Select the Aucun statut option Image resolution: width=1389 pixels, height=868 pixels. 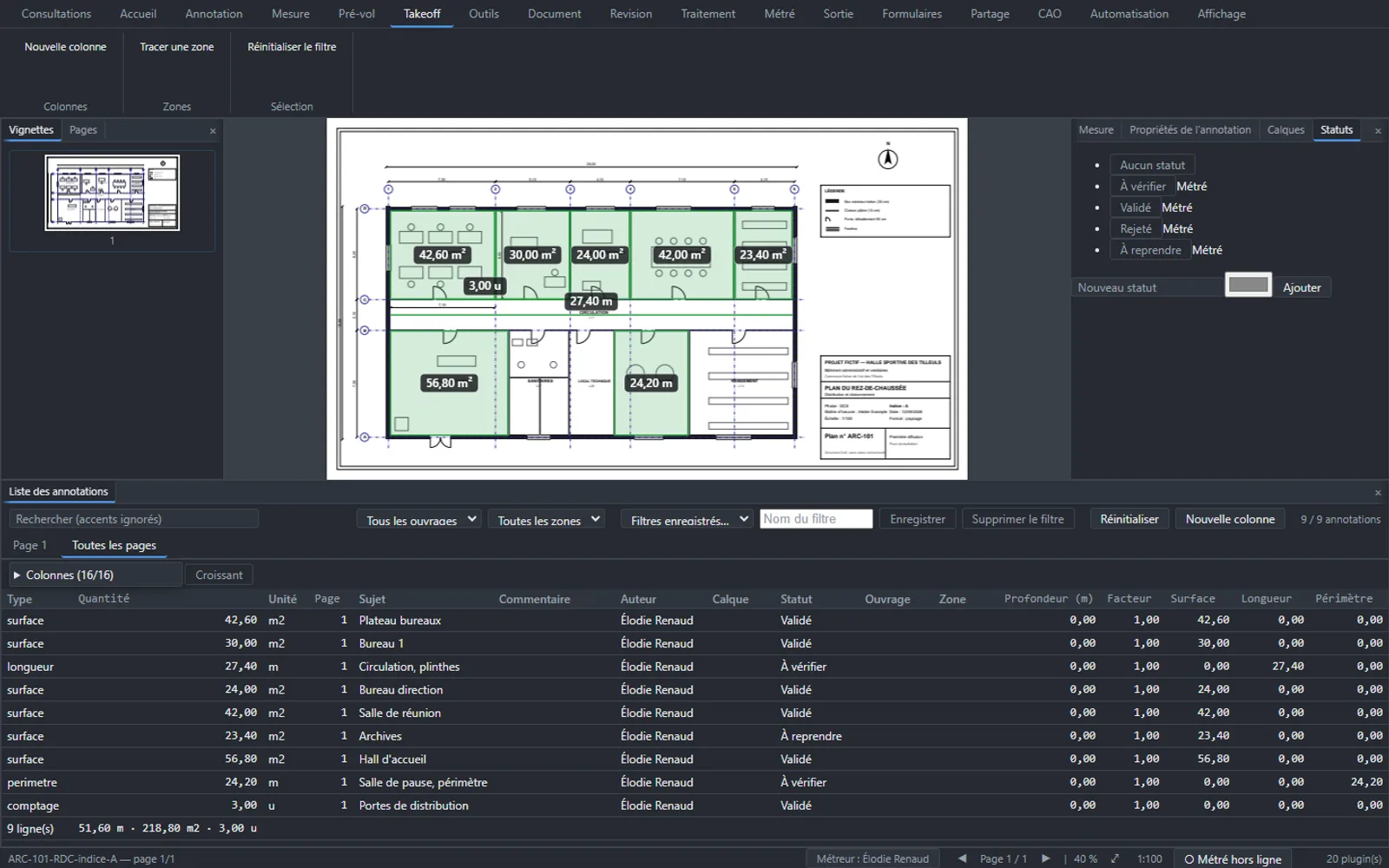(1152, 165)
